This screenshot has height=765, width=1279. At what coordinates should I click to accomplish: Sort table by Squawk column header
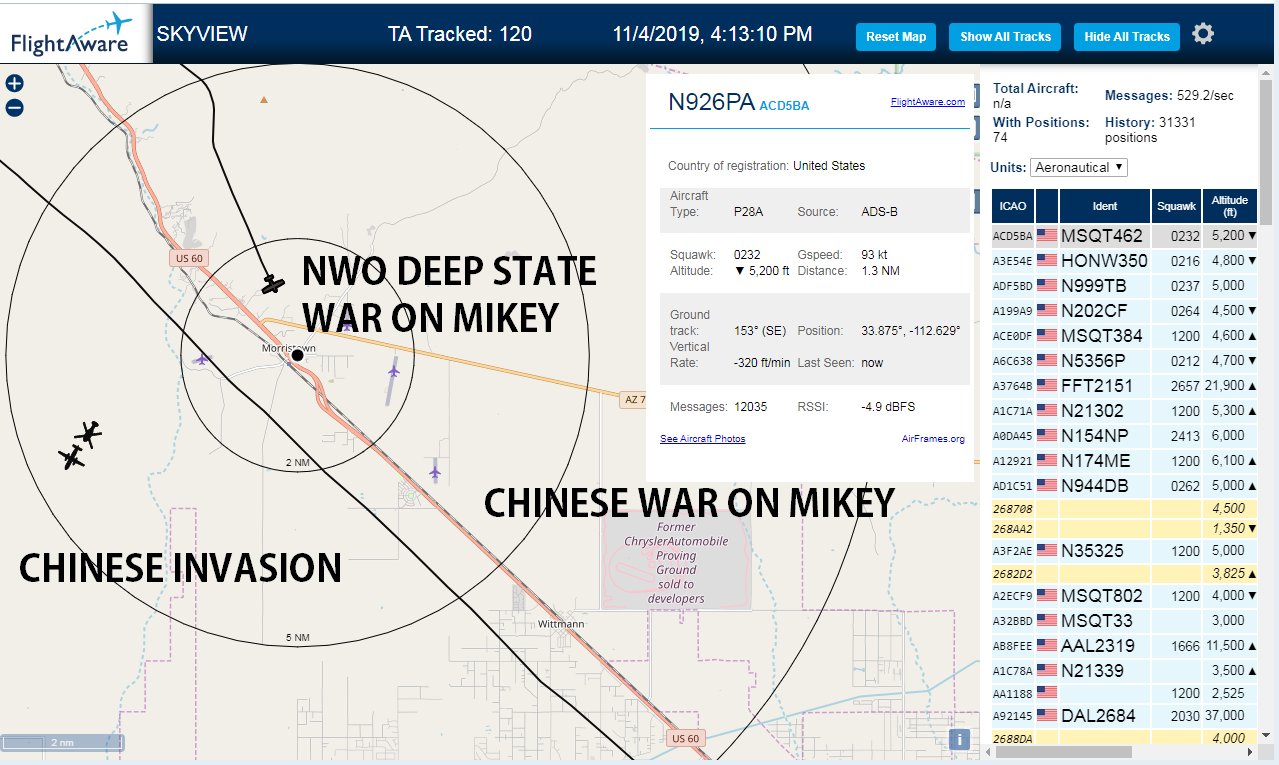point(1176,206)
